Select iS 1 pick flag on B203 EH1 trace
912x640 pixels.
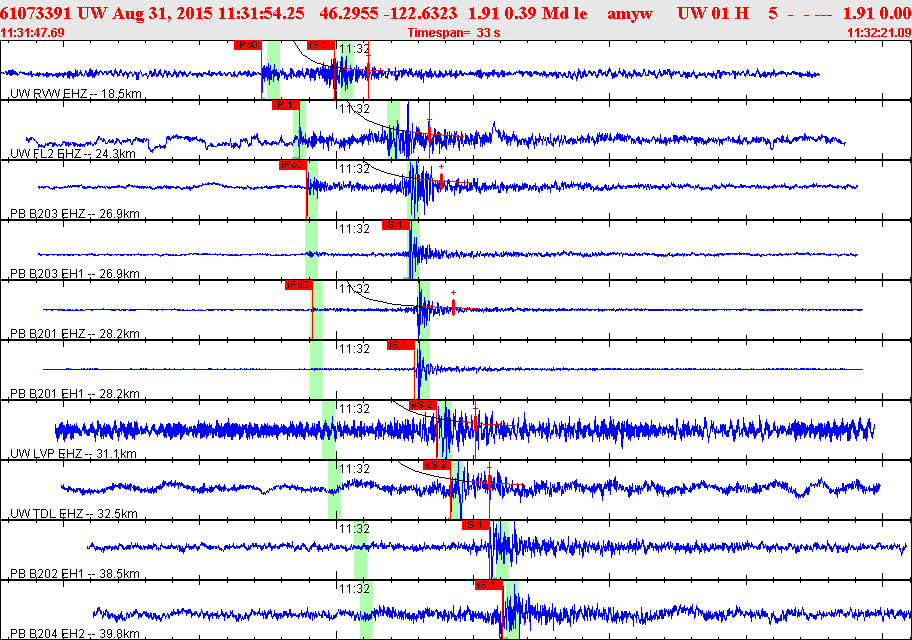396,225
